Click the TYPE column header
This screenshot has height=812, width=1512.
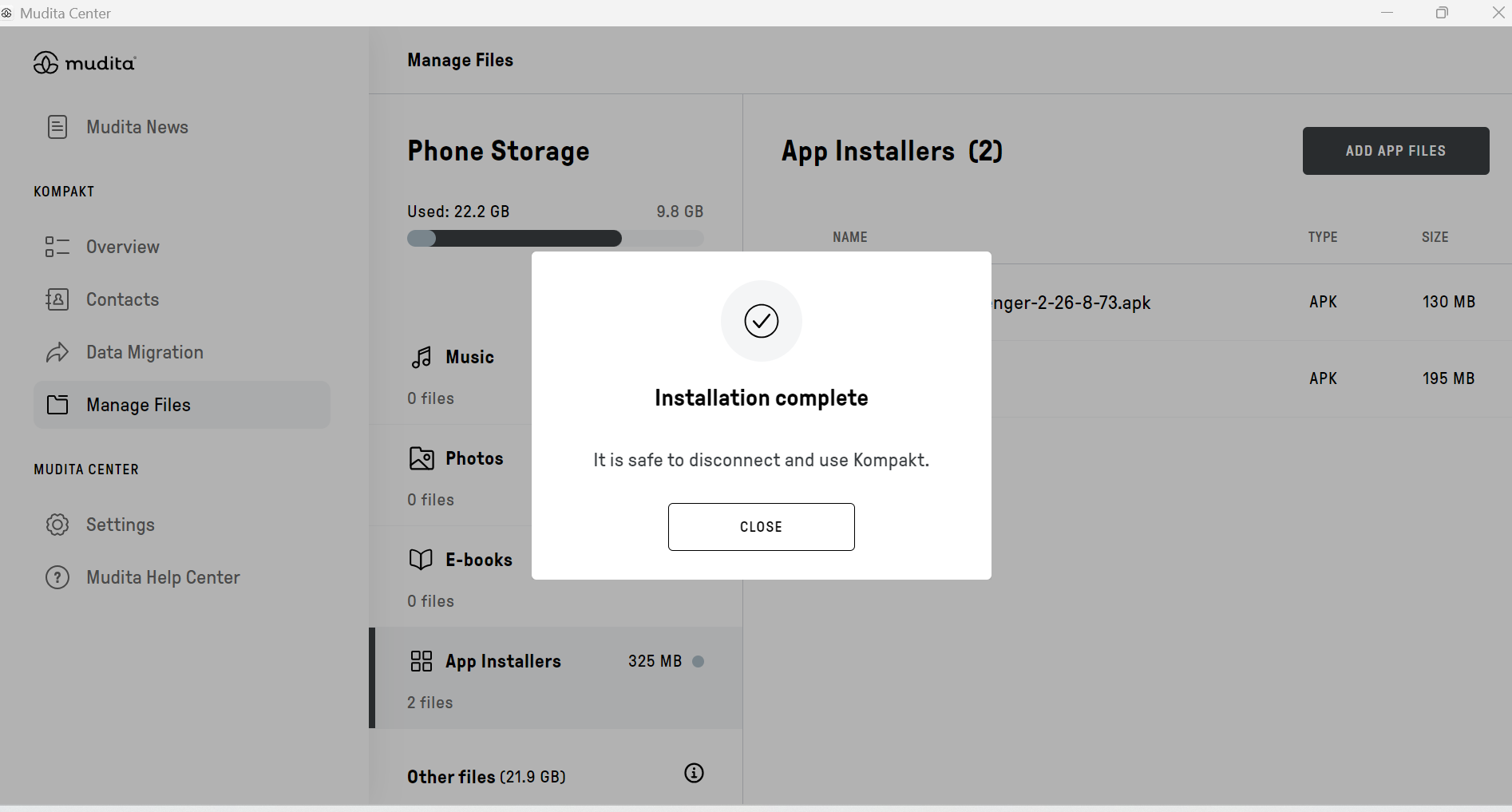[x=1323, y=237]
